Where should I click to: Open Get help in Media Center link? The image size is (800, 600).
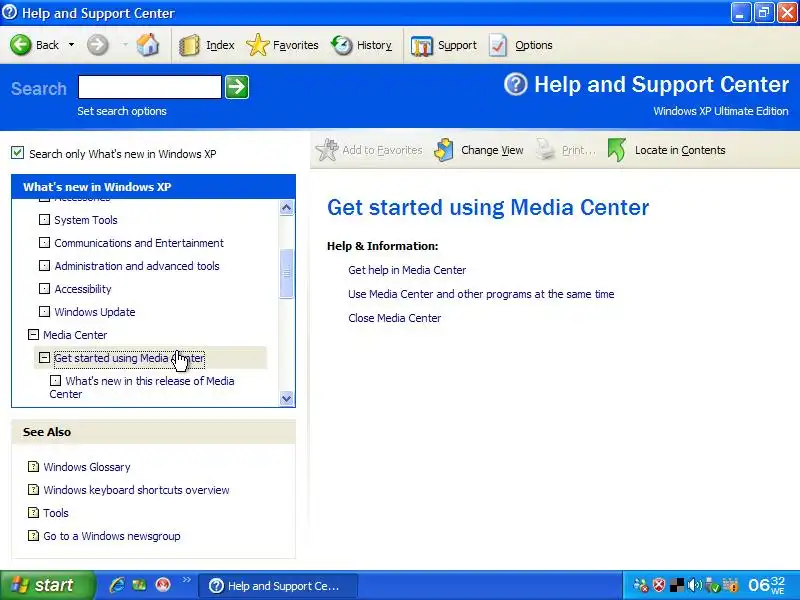click(407, 270)
